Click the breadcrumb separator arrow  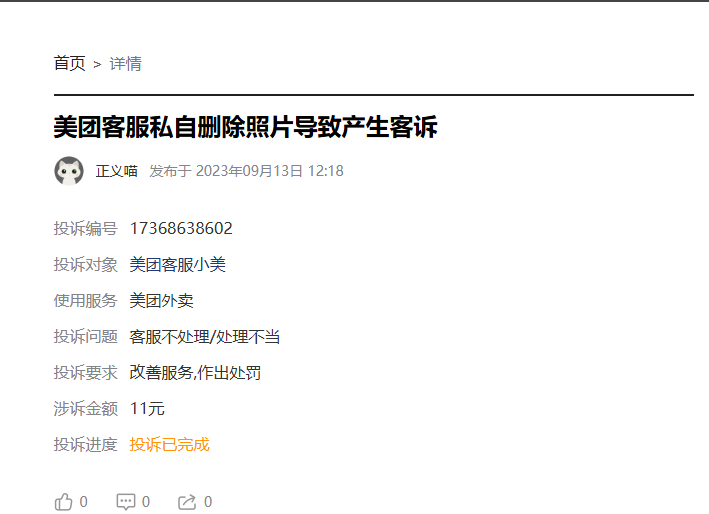pyautogui.click(x=97, y=65)
